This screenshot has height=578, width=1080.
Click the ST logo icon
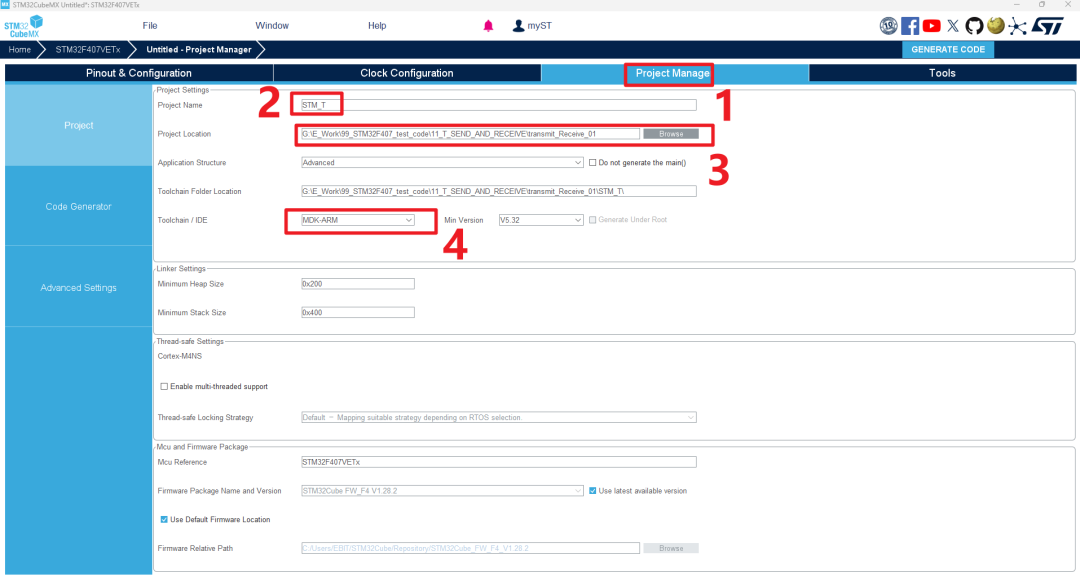[1048, 26]
